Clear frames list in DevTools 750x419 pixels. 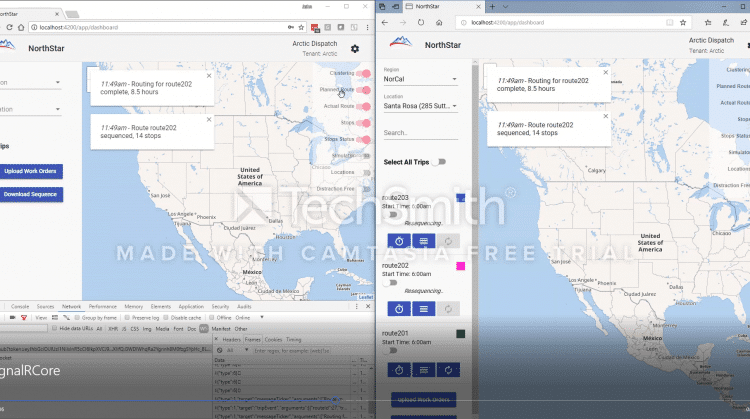(220, 351)
